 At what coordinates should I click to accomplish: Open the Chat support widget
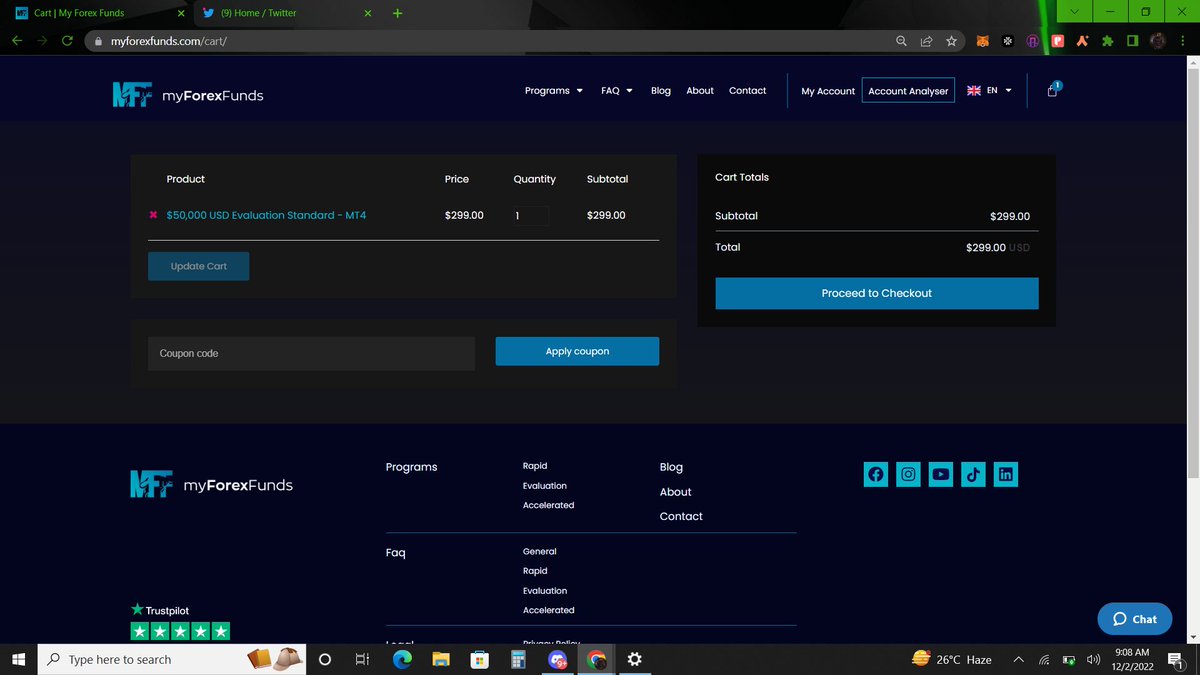[1134, 619]
